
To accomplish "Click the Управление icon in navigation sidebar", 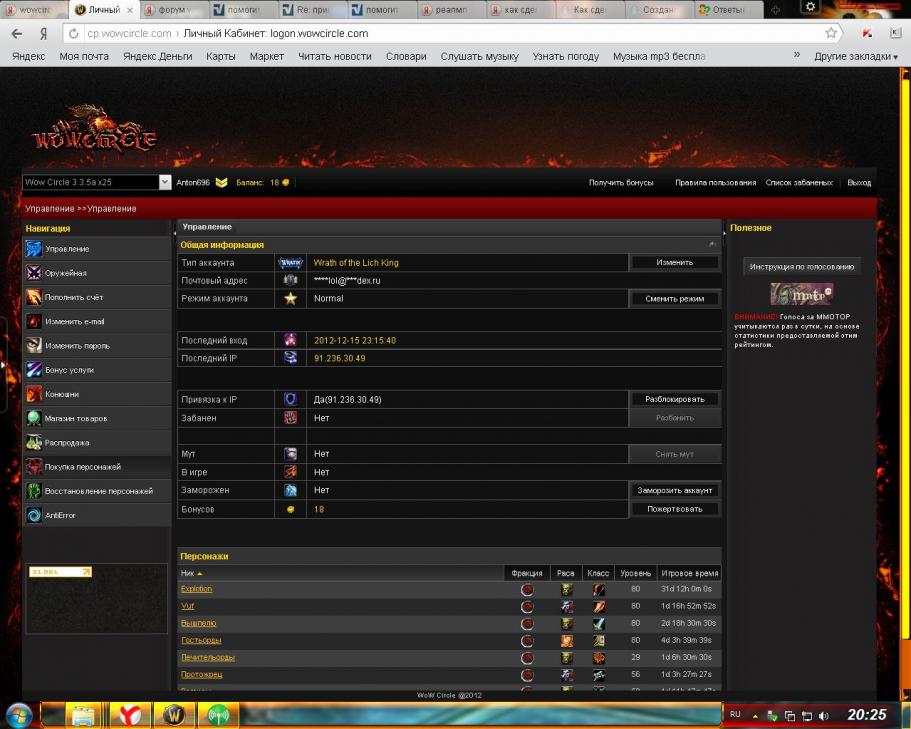I will 34,249.
